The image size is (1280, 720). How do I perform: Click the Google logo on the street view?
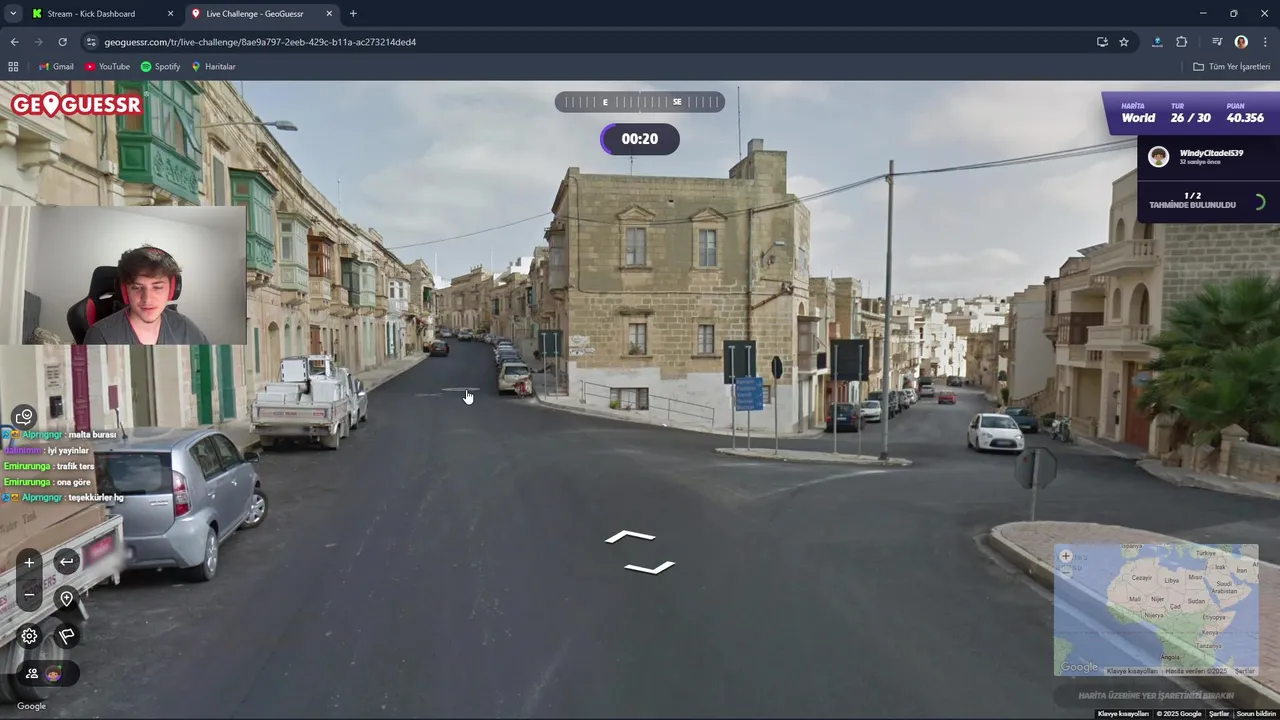click(x=31, y=706)
